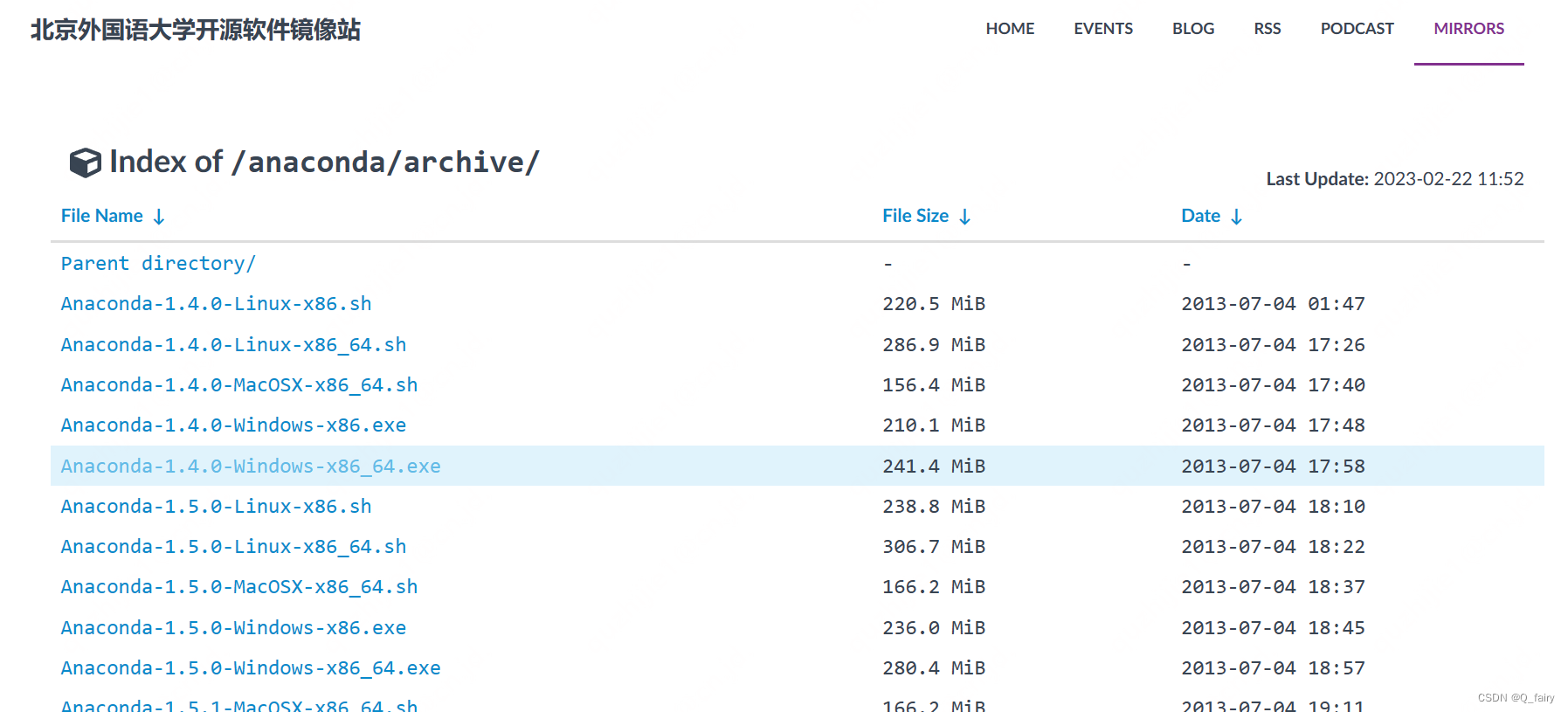This screenshot has height=712, width=1568.
Task: Click the date 2013-07-04 18:37
Action: pyautogui.click(x=1273, y=587)
